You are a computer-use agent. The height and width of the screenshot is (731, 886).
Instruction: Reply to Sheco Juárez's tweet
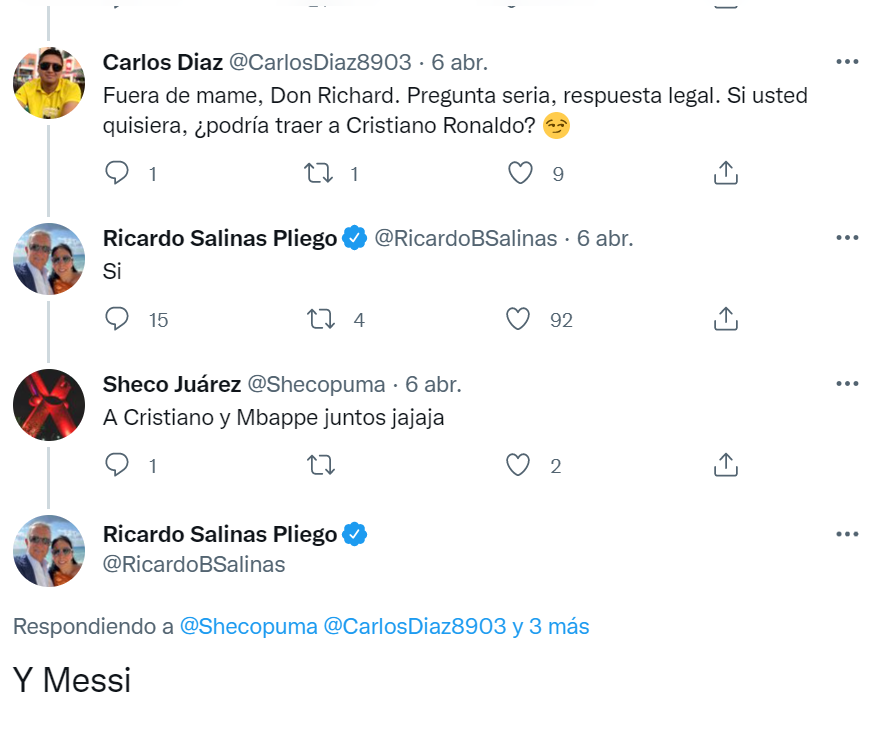[118, 465]
